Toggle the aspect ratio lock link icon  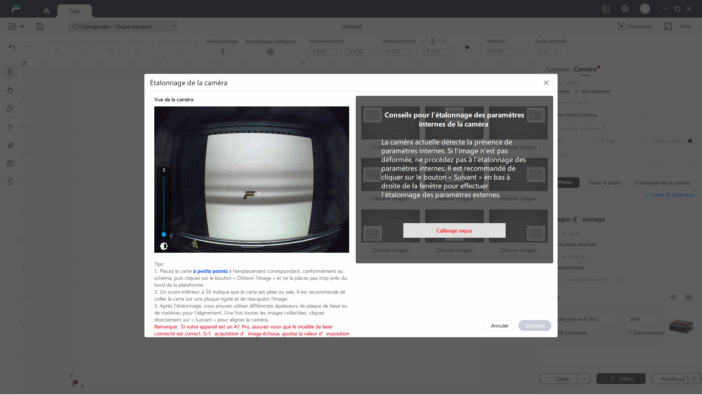[433, 41]
